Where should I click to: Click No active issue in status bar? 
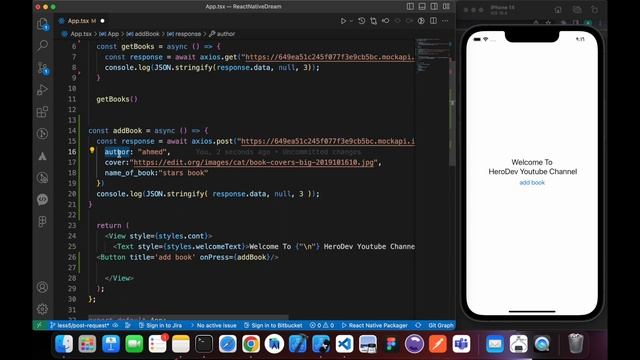point(213,325)
